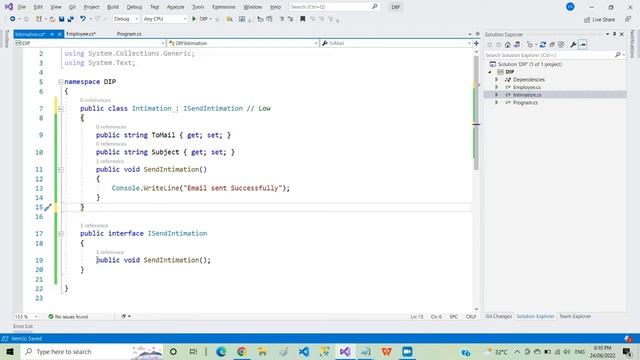The height and width of the screenshot is (360, 640).
Task: Click the Search (Ctrl+Q) box
Action: [334, 7]
